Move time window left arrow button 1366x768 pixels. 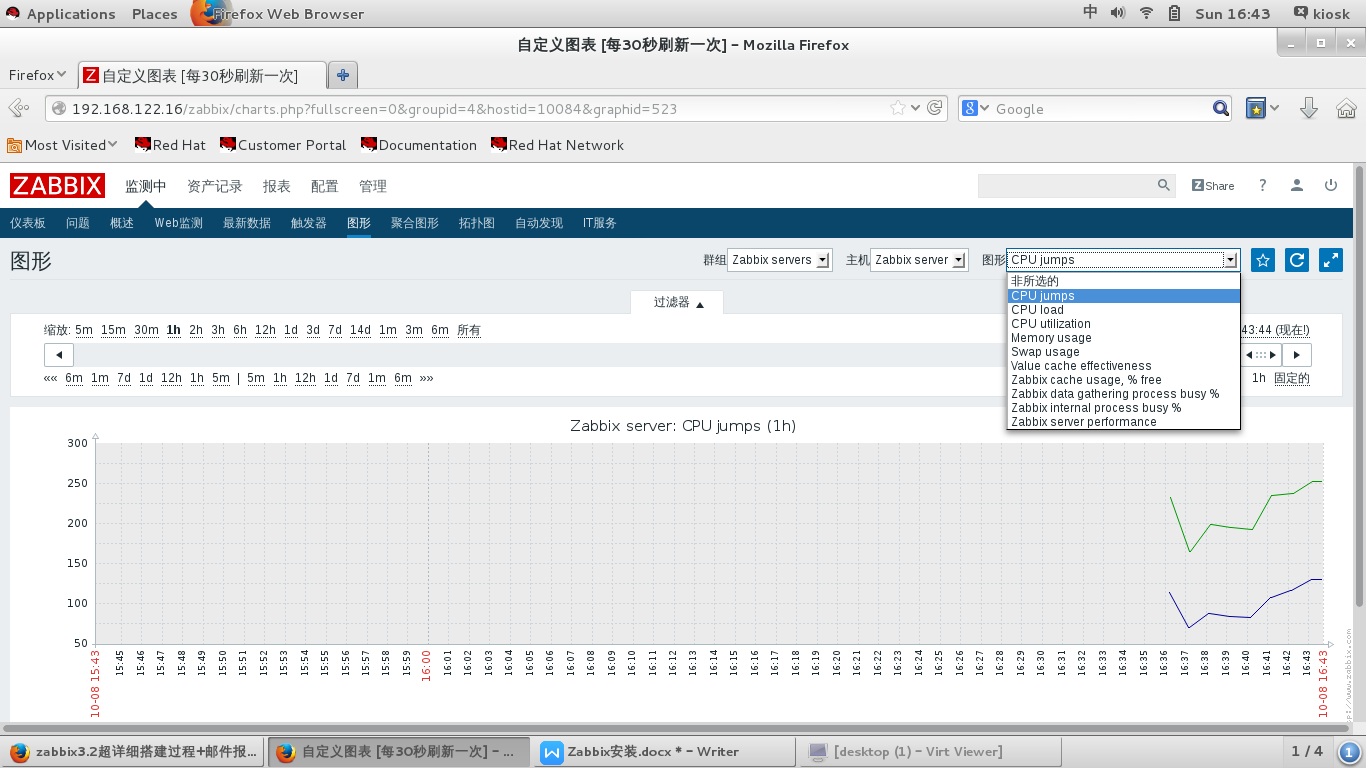point(59,355)
